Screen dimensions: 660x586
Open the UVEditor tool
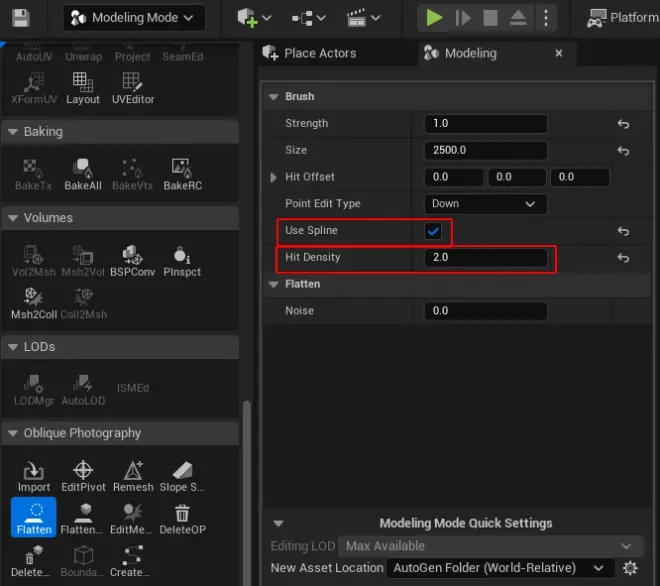tap(133, 88)
